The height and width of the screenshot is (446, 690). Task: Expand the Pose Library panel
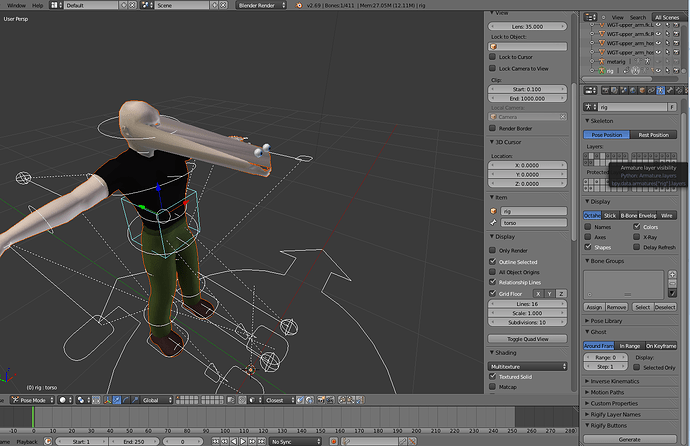(606, 321)
